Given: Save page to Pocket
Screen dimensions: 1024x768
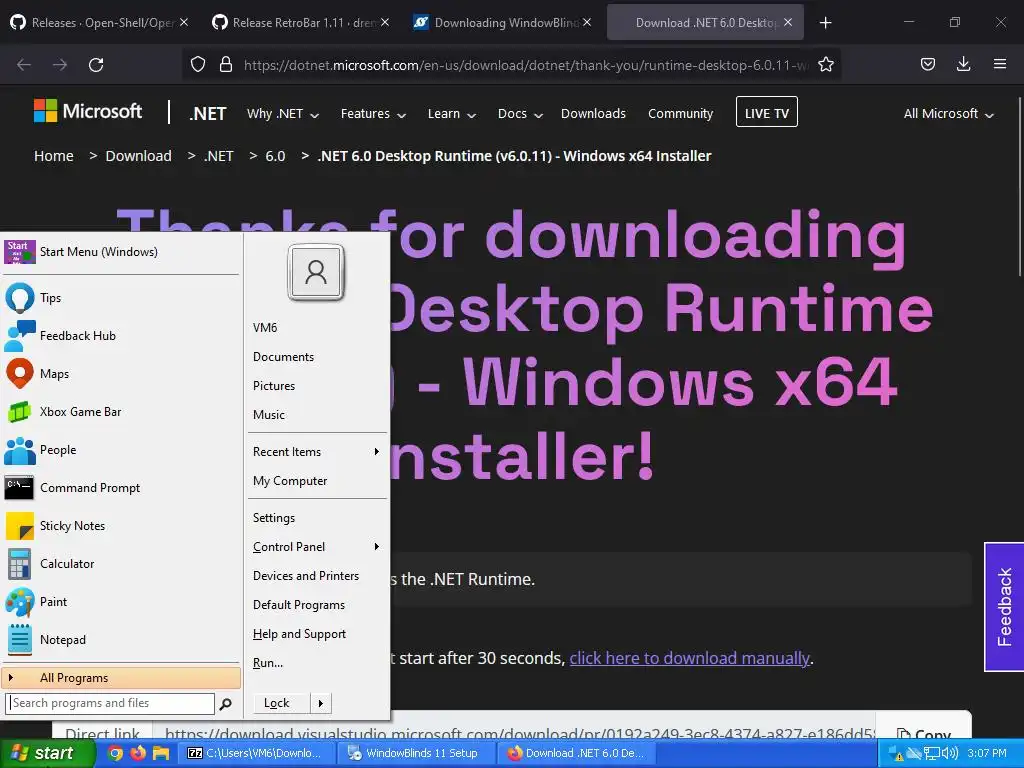Looking at the screenshot, I should pyautogui.click(x=927, y=64).
